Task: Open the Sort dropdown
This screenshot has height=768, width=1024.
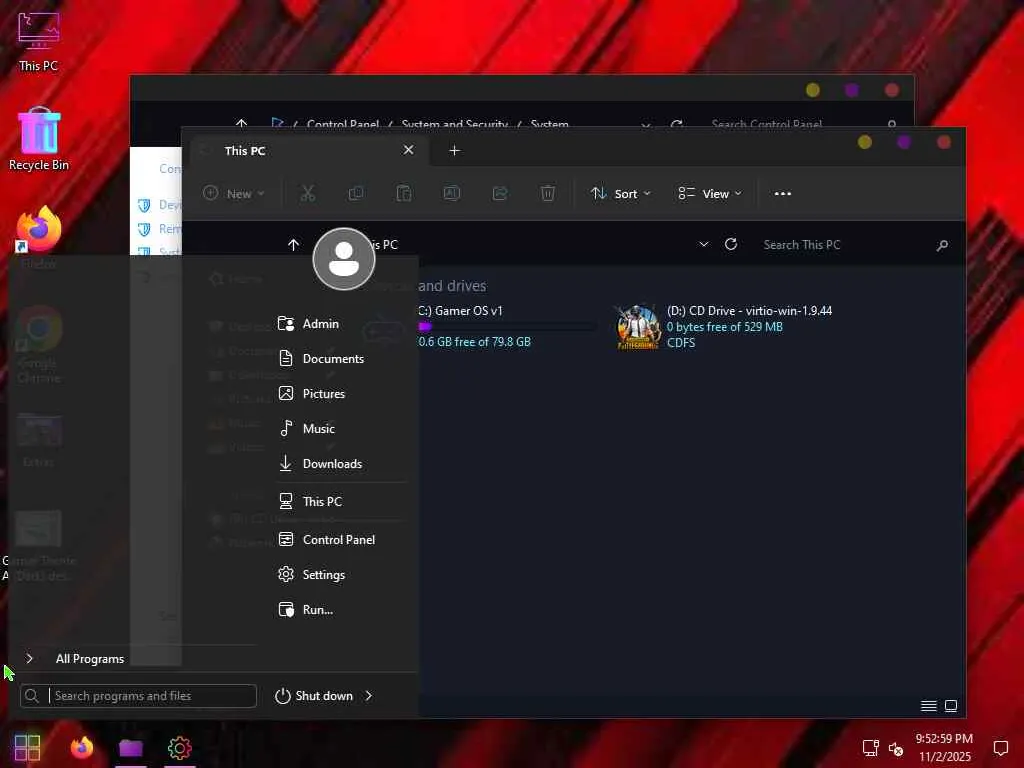Action: [620, 193]
